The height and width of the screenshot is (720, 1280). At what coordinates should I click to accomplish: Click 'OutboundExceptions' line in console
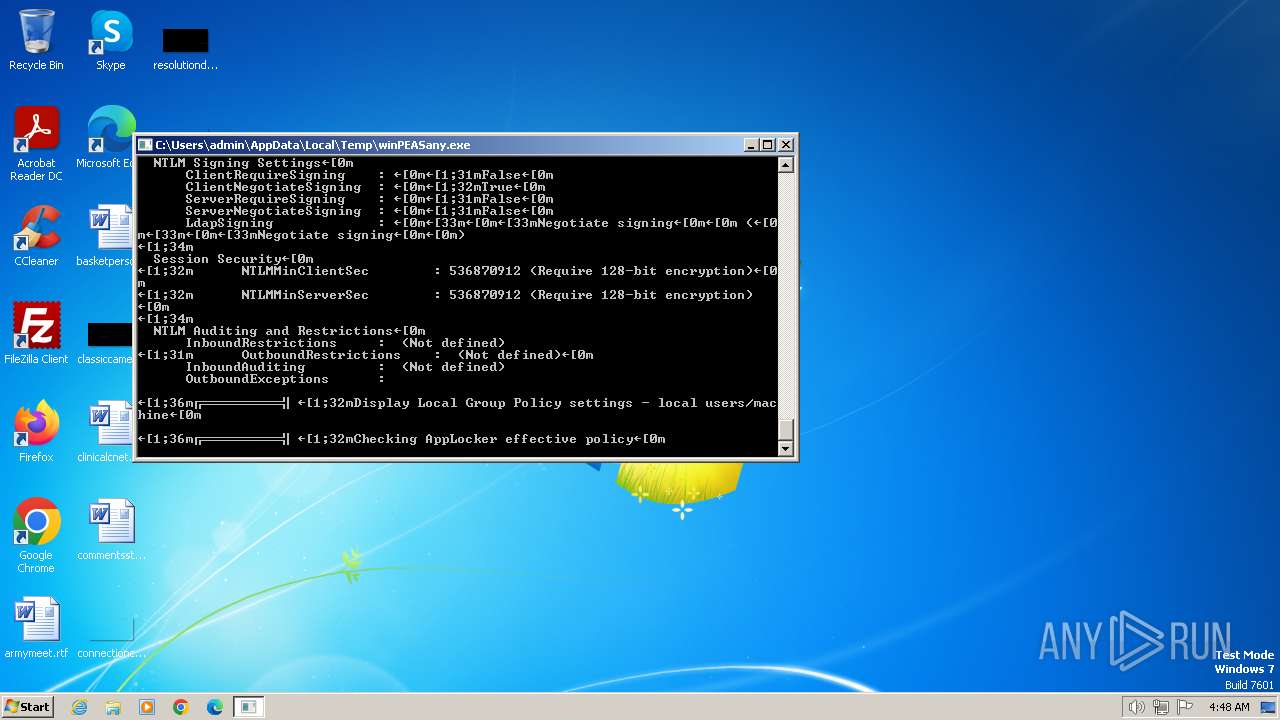[x=285, y=379]
